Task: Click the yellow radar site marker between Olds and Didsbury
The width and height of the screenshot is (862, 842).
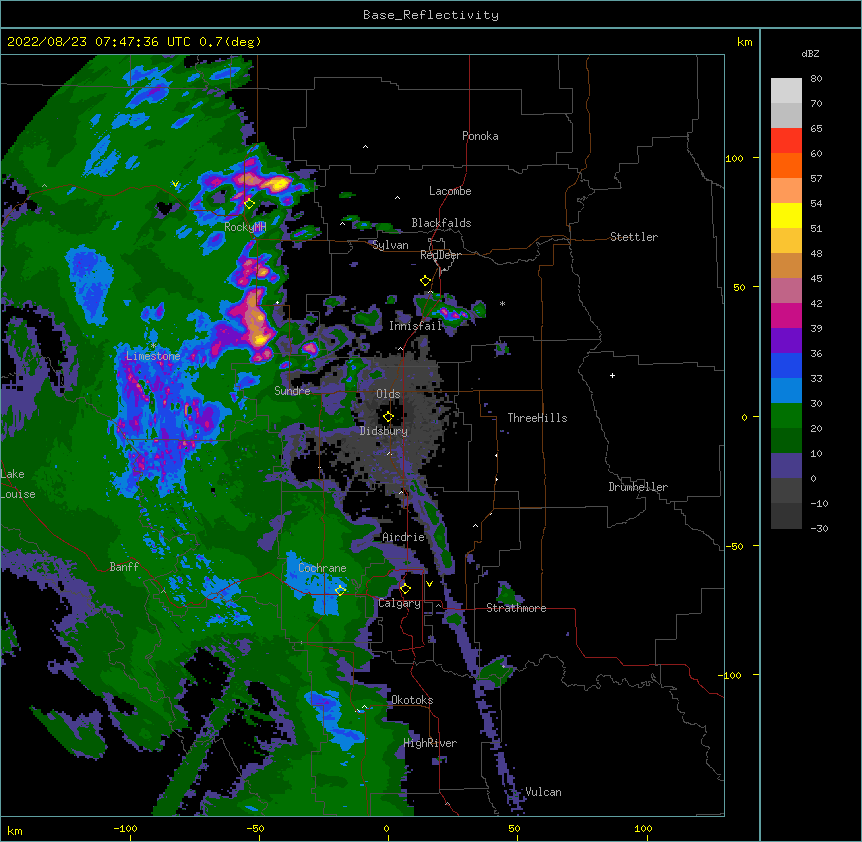Action: [388, 417]
